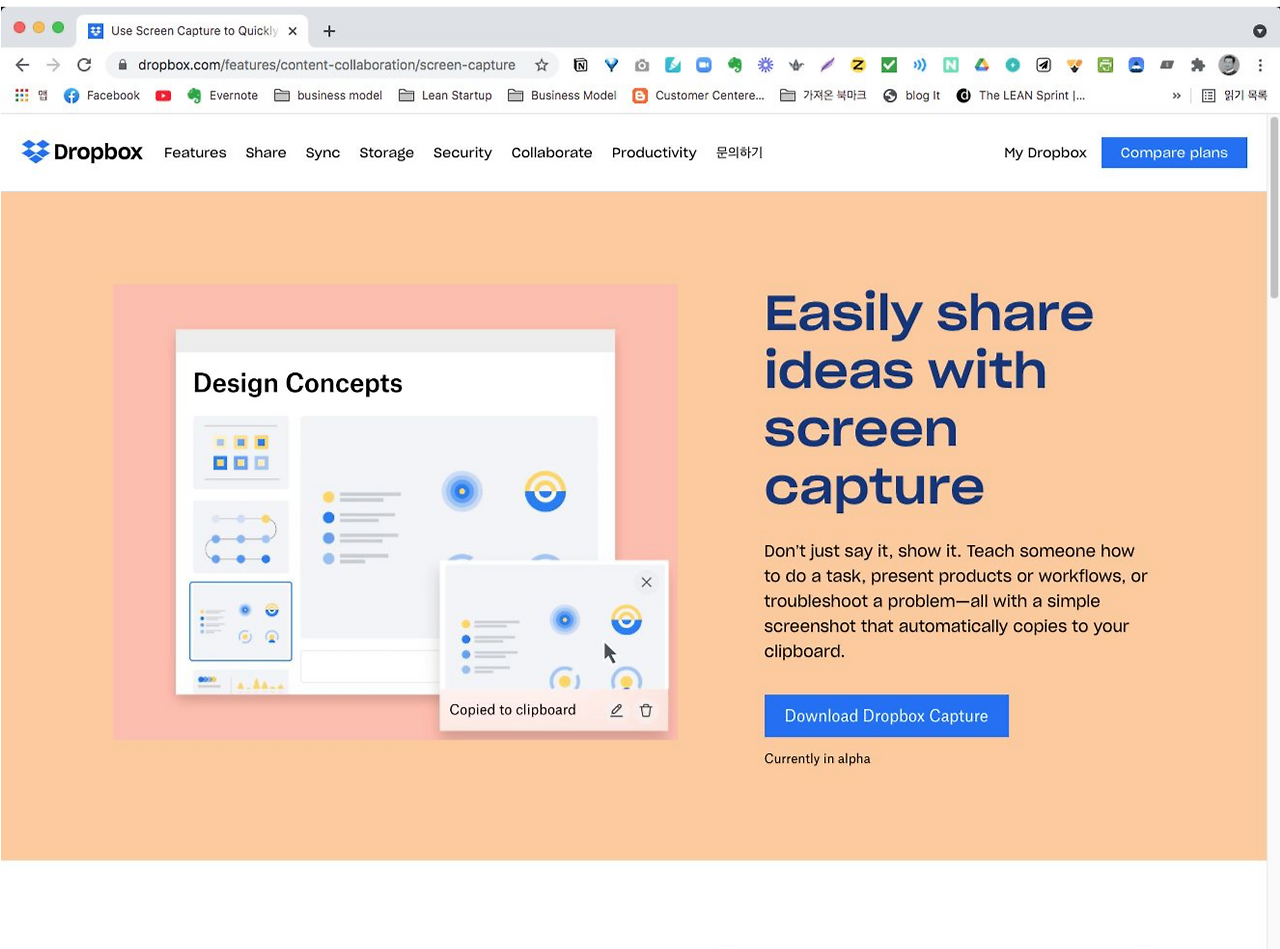This screenshot has height=949, width=1280.
Task: Open the Security menu
Action: tap(462, 153)
